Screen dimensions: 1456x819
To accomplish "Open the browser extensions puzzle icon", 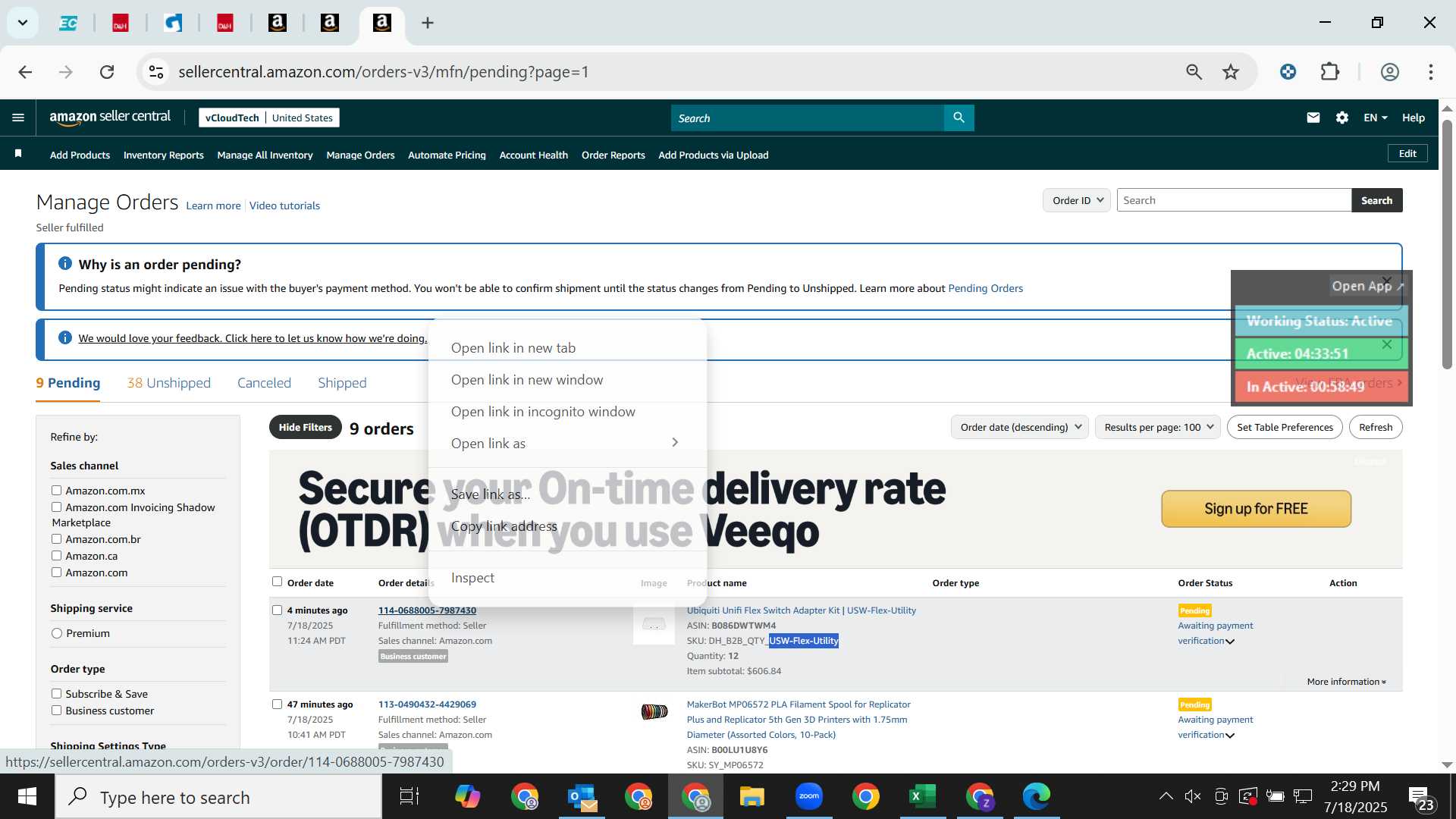I will [1330, 72].
